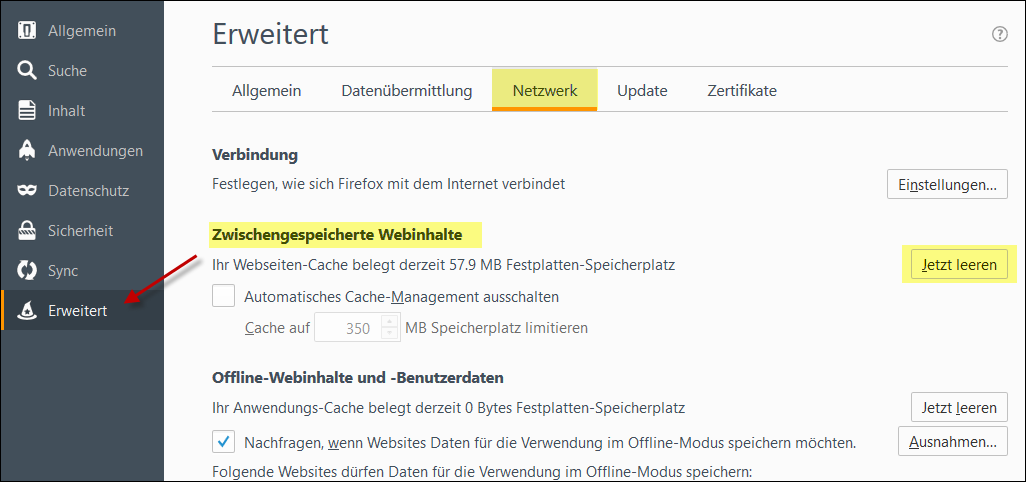Click the Erweitert wizard hat icon
This screenshot has height=482, width=1026.
tap(27, 311)
